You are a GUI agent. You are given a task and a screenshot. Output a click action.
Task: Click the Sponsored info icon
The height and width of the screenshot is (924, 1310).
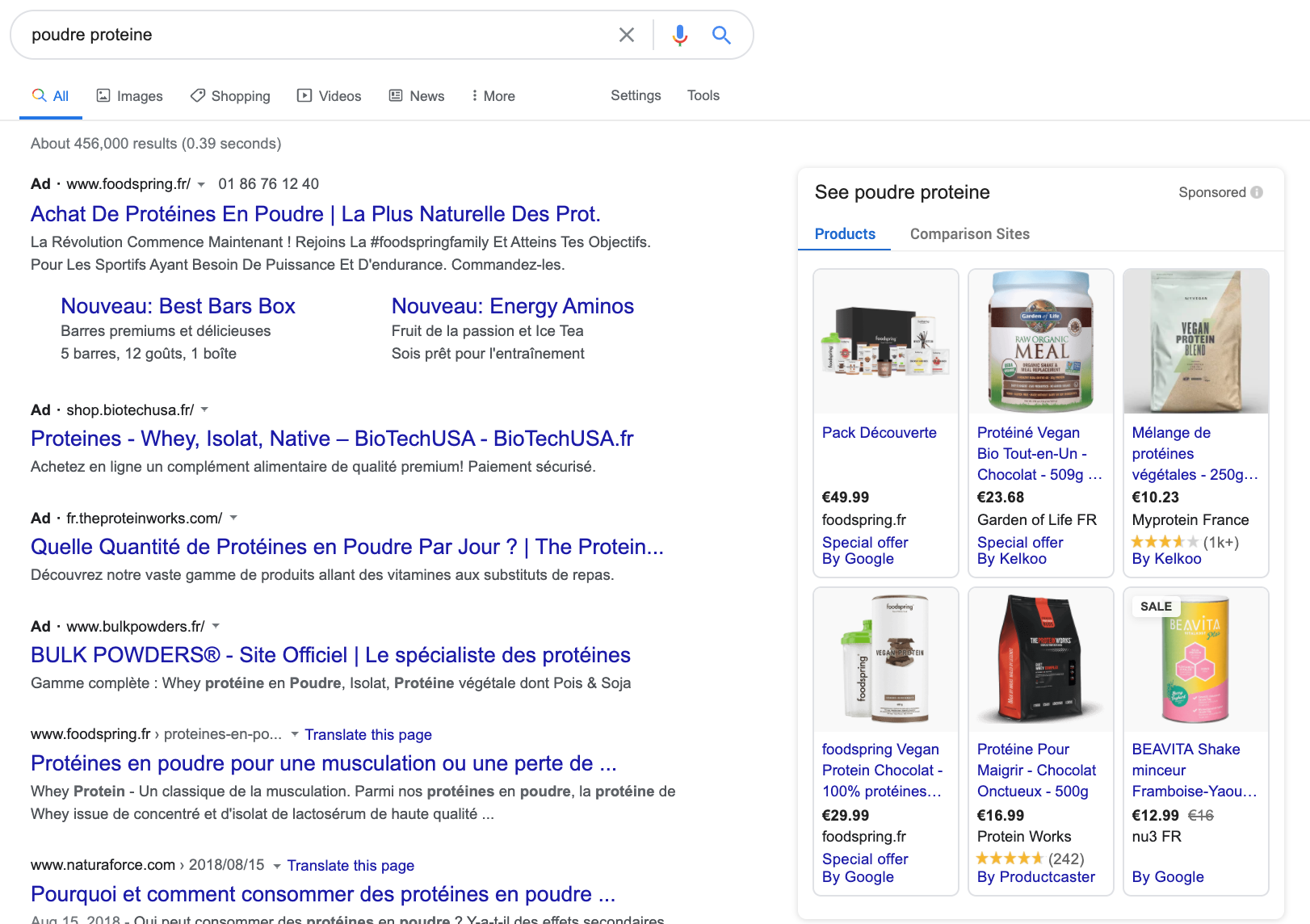point(1257,192)
